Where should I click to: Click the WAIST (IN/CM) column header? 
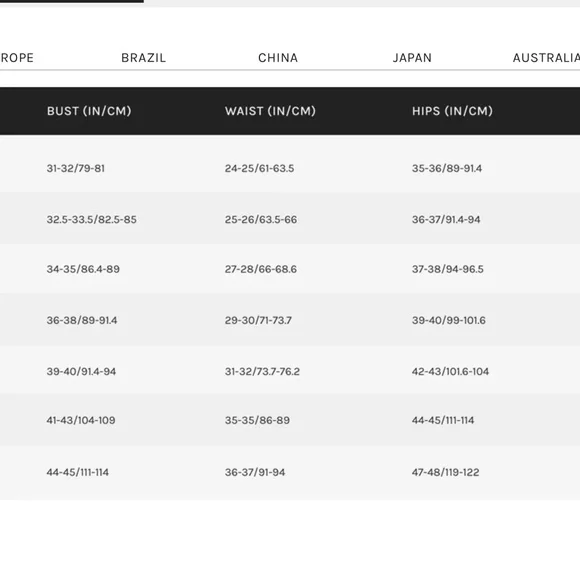coord(270,111)
